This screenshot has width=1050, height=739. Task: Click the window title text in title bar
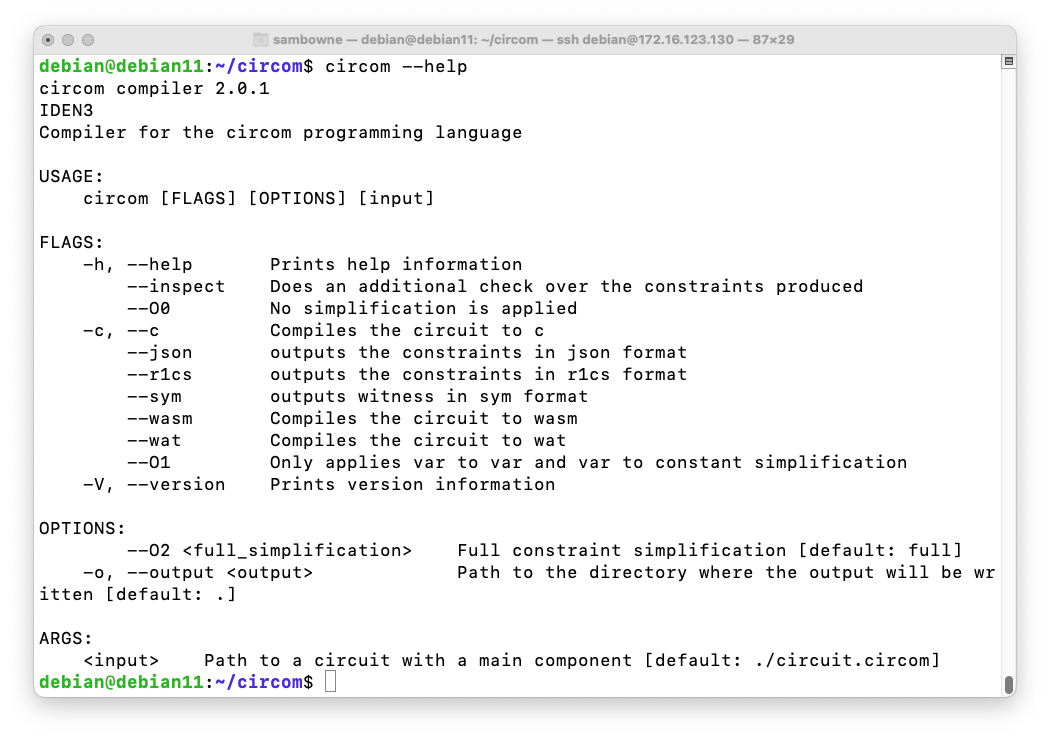coord(534,39)
